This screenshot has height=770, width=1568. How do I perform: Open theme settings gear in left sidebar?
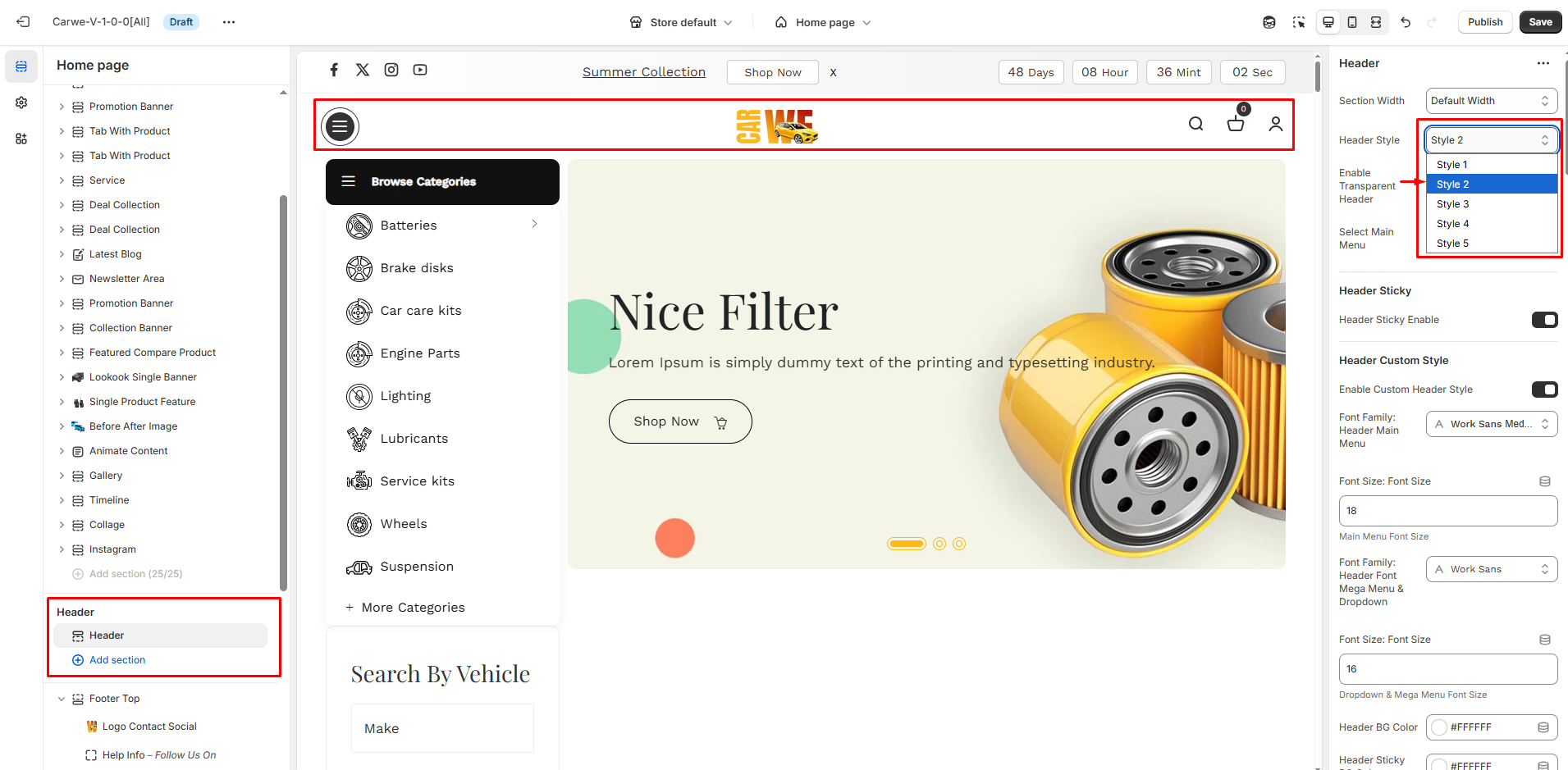(21, 103)
